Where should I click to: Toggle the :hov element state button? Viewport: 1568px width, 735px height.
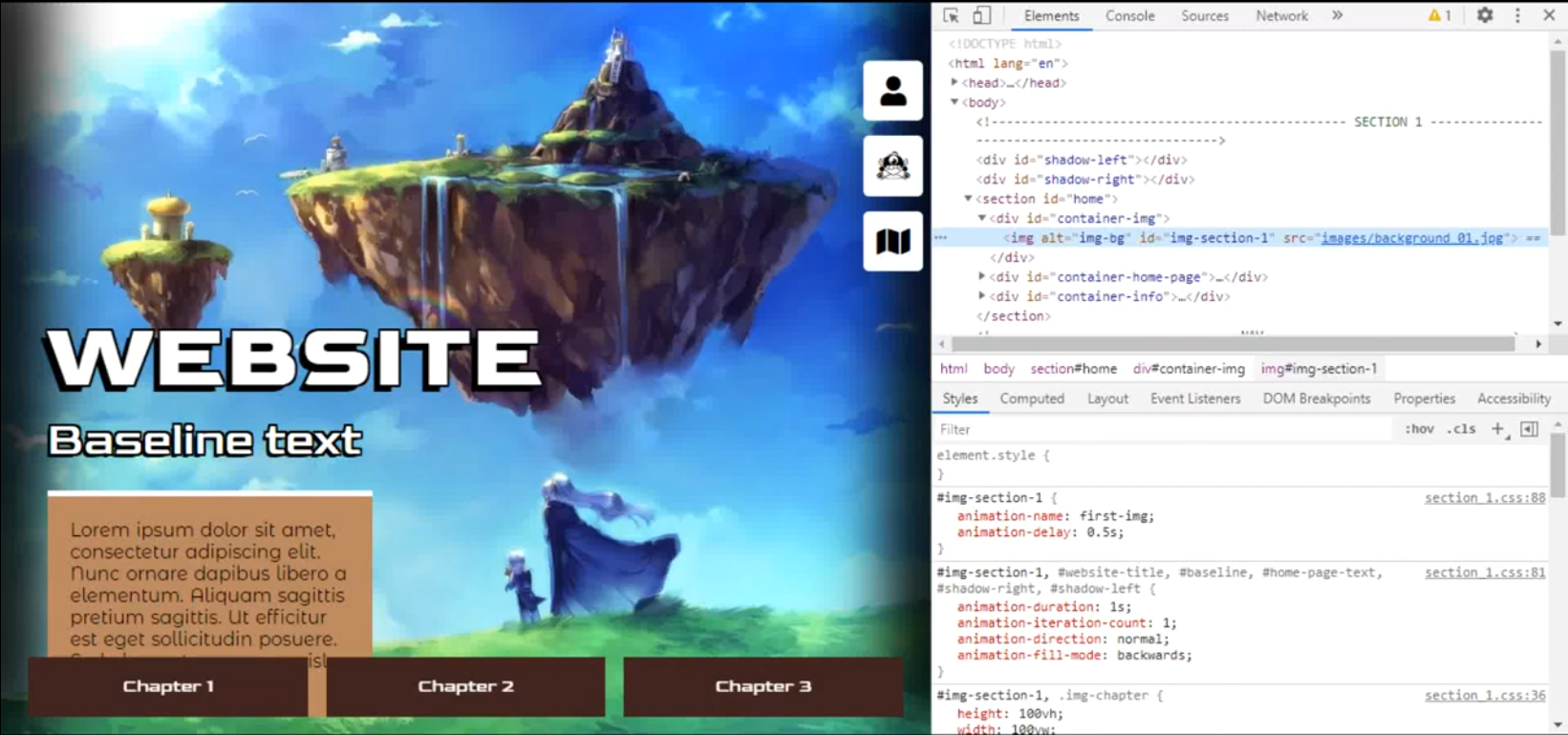(1419, 429)
